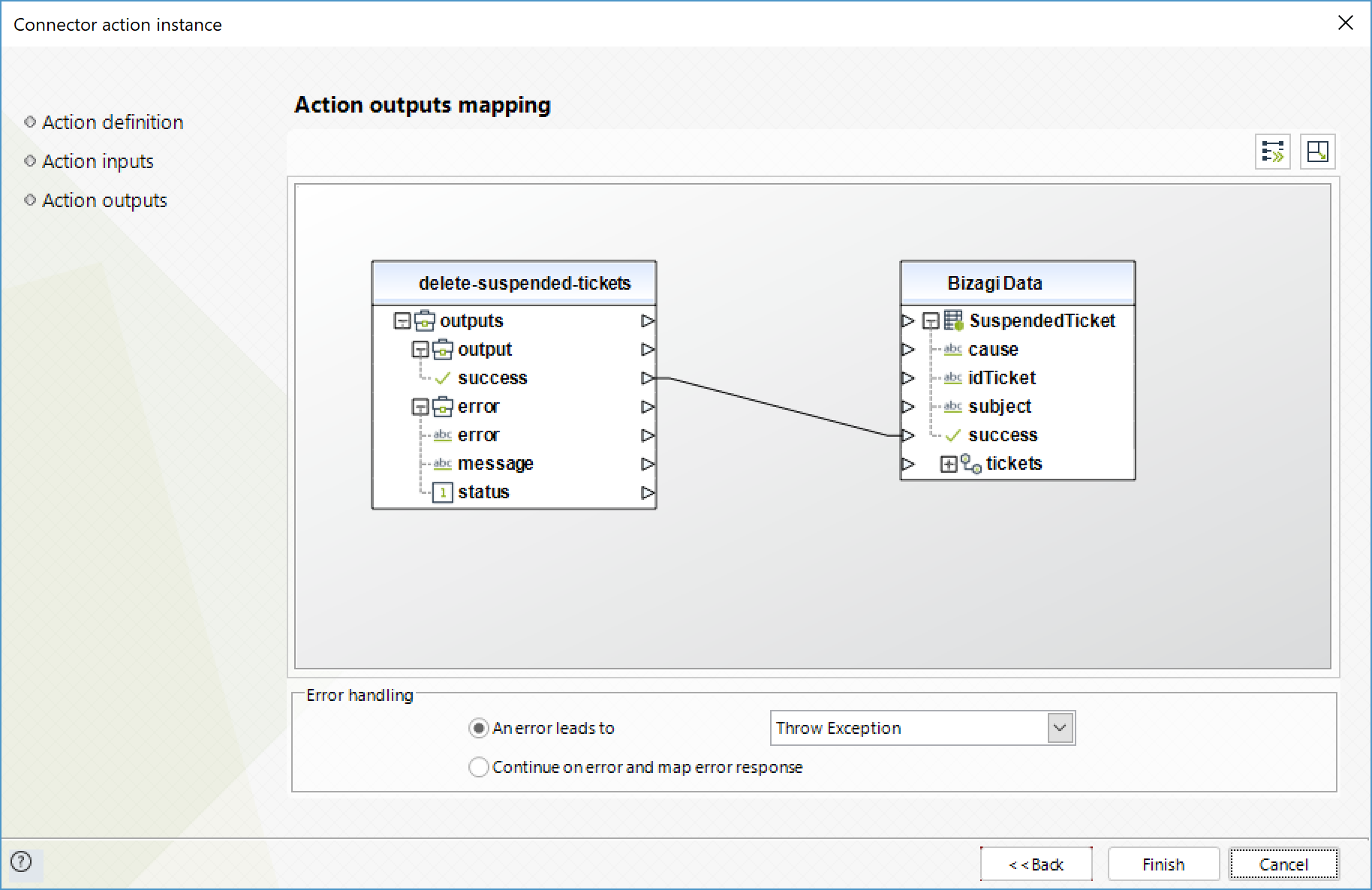1372x890 pixels.
Task: Select the status tree item
Action: pyautogui.click(x=483, y=492)
